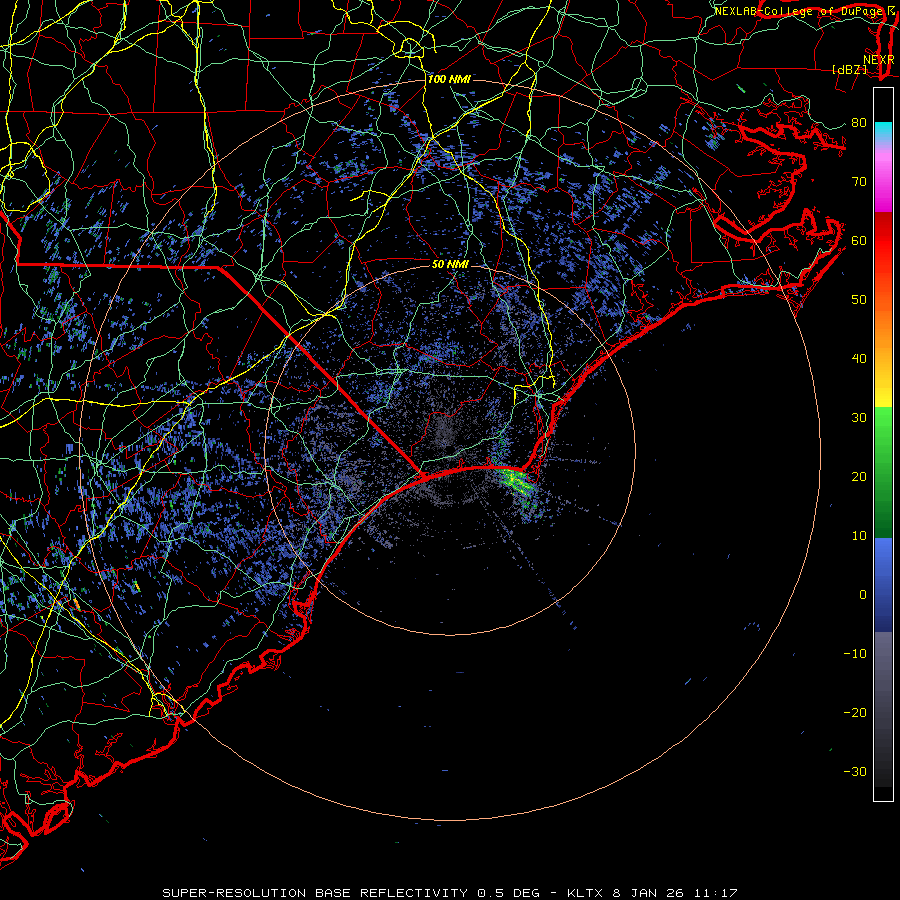This screenshot has height=900, width=900.
Task: Click the NEXR label above the scale
Action: (x=878, y=59)
